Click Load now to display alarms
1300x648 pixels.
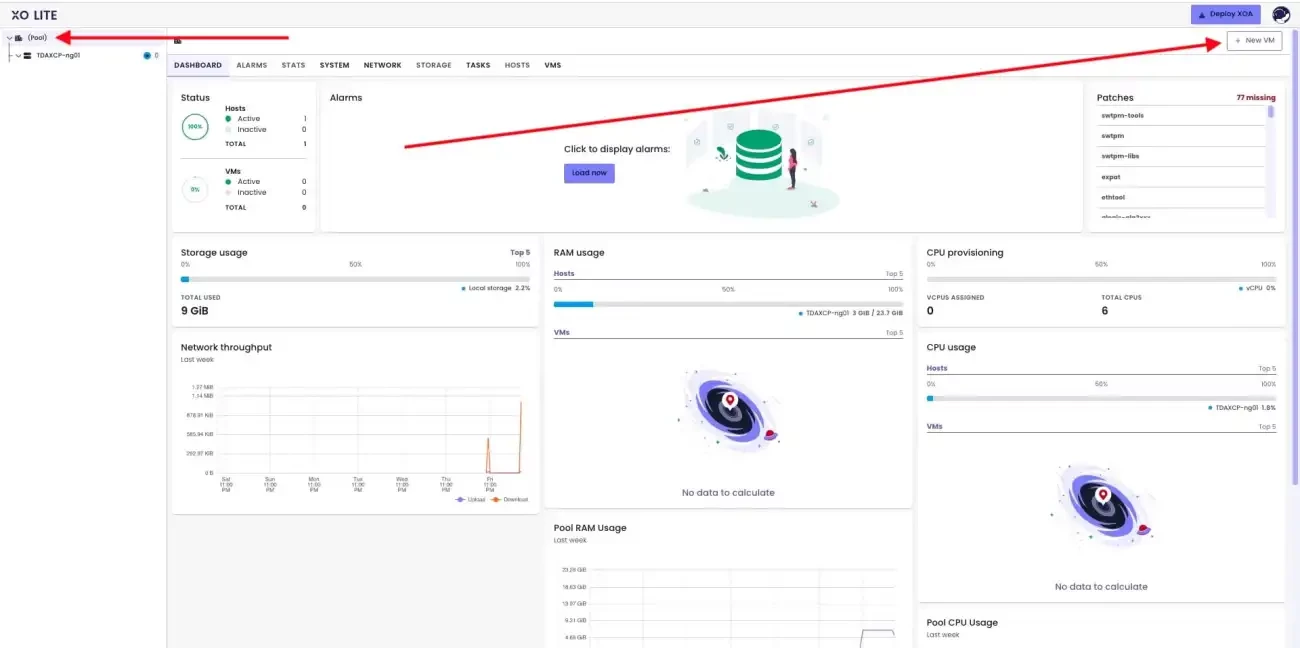click(589, 173)
